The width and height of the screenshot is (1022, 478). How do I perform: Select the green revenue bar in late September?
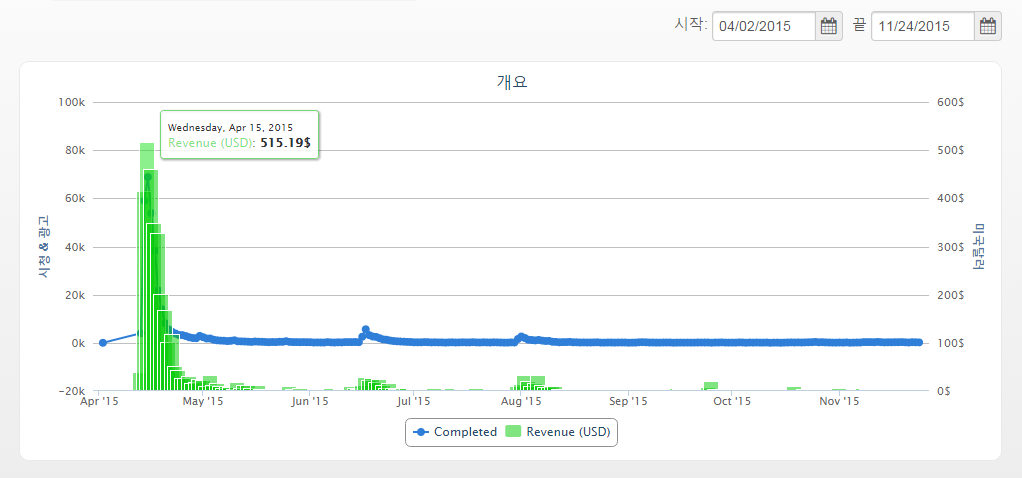[x=711, y=386]
